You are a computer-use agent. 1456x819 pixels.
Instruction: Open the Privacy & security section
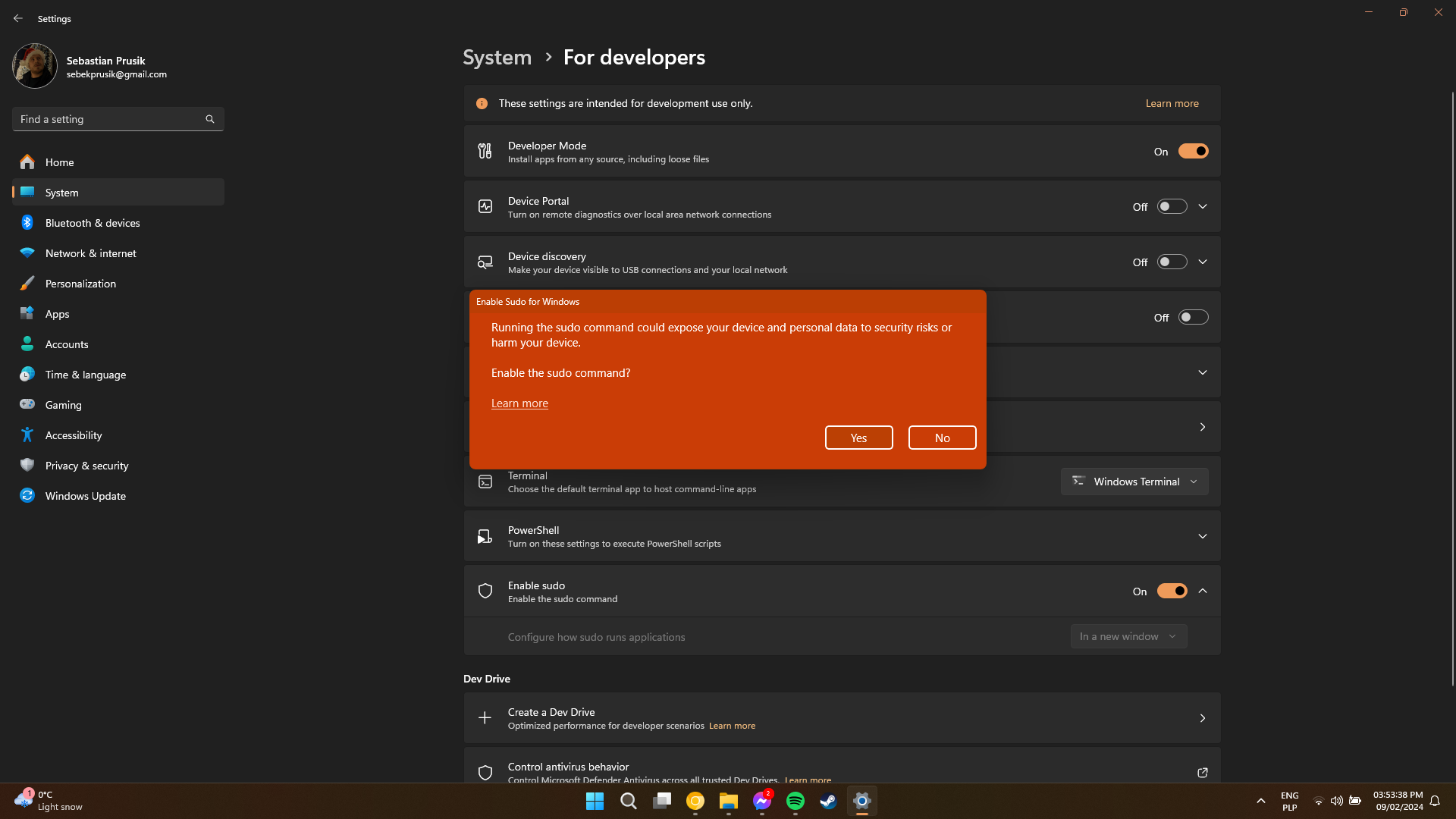click(86, 465)
